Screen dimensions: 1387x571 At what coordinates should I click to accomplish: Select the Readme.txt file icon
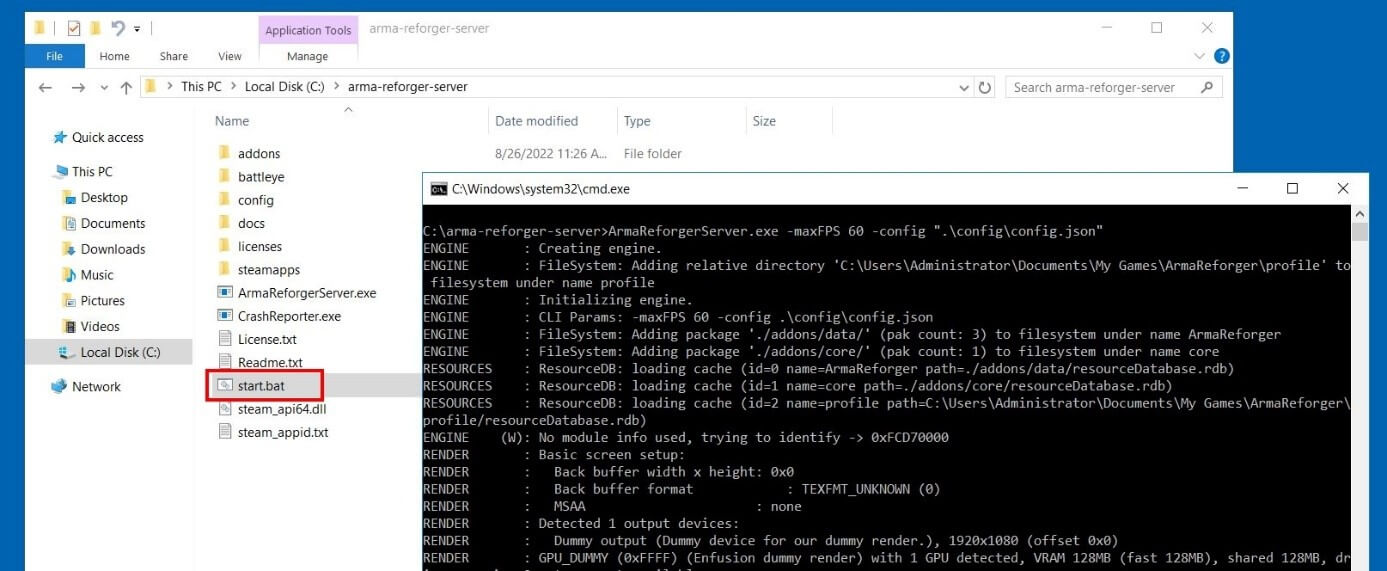(x=225, y=363)
